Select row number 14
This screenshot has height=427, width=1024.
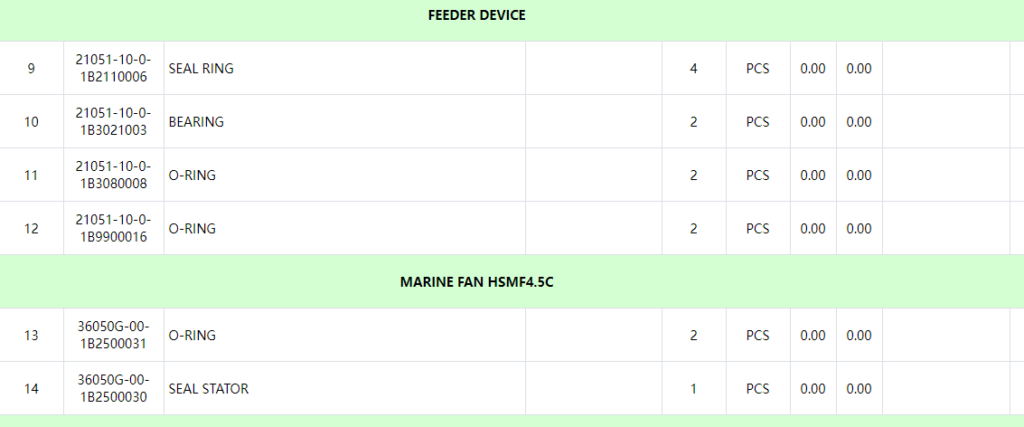tap(31, 388)
